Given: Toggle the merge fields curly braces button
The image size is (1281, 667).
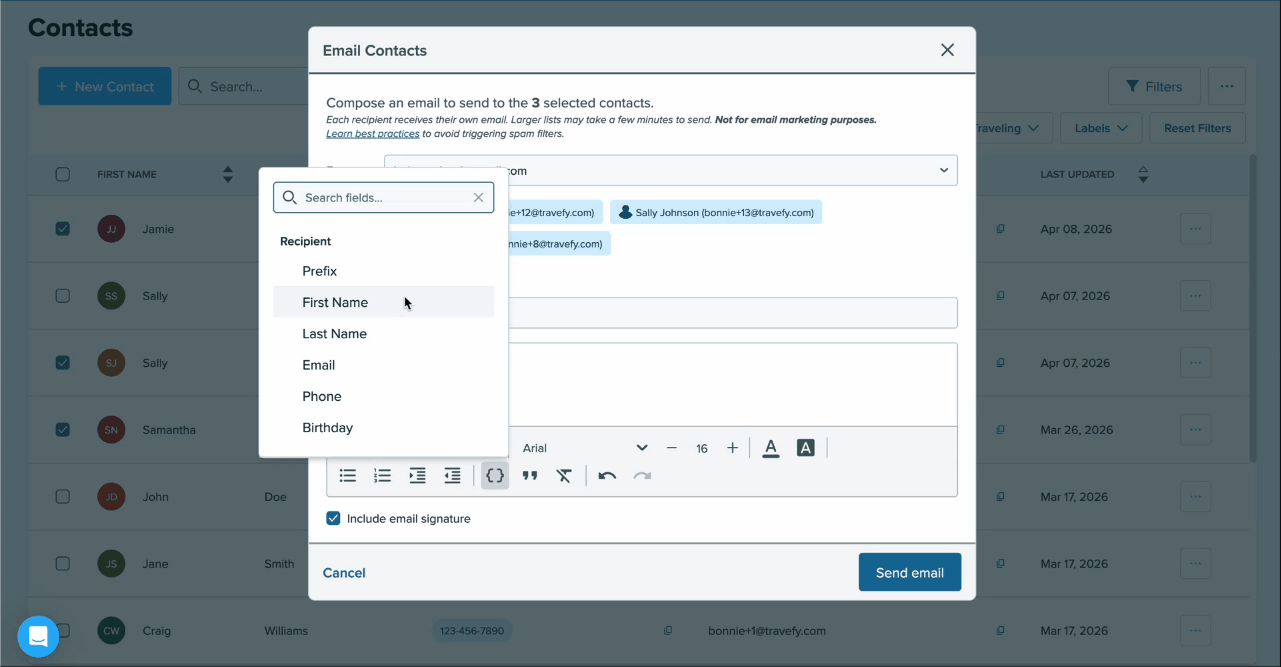Looking at the screenshot, I should pyautogui.click(x=495, y=476).
